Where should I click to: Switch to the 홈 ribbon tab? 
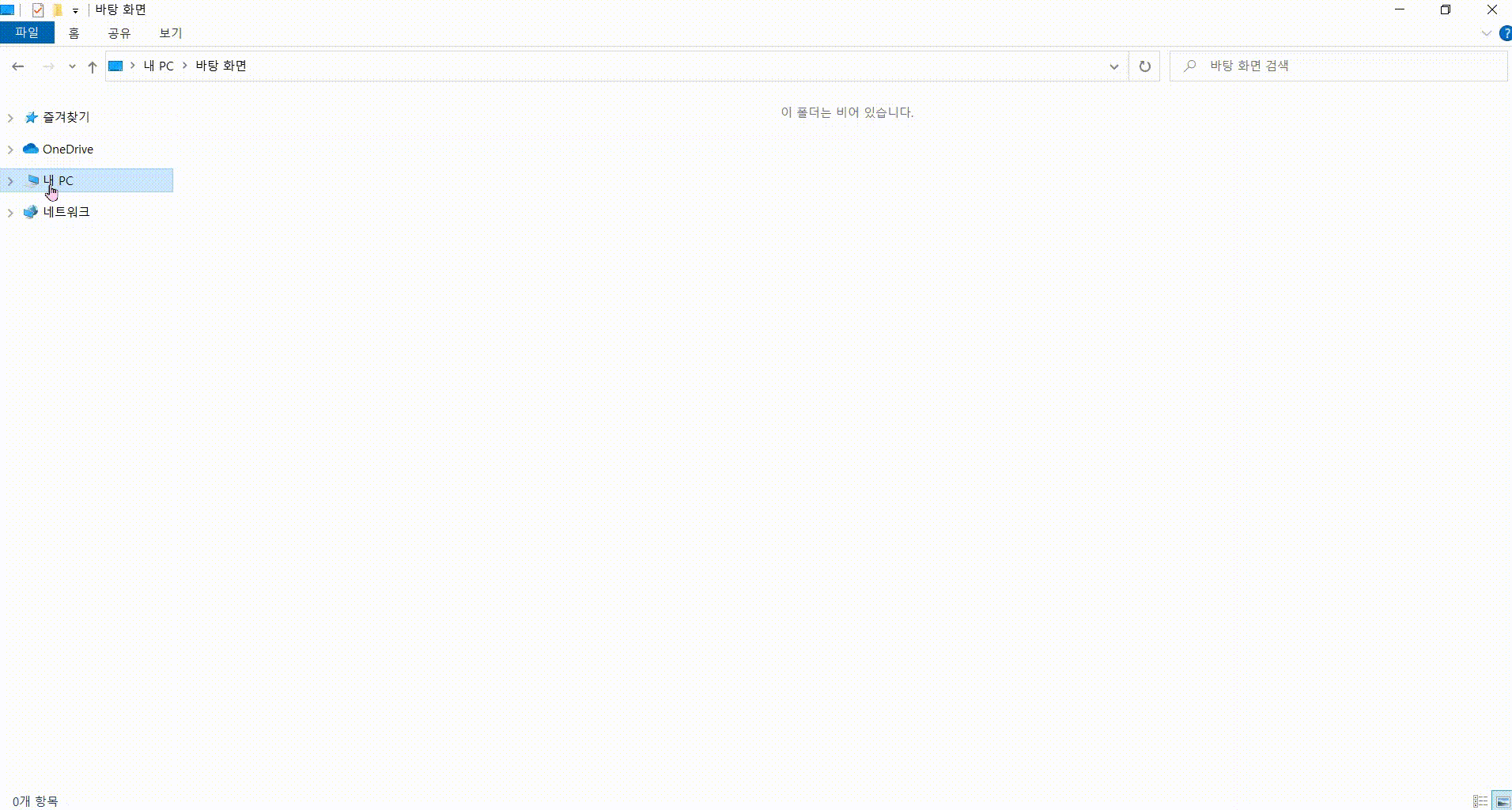click(x=74, y=33)
